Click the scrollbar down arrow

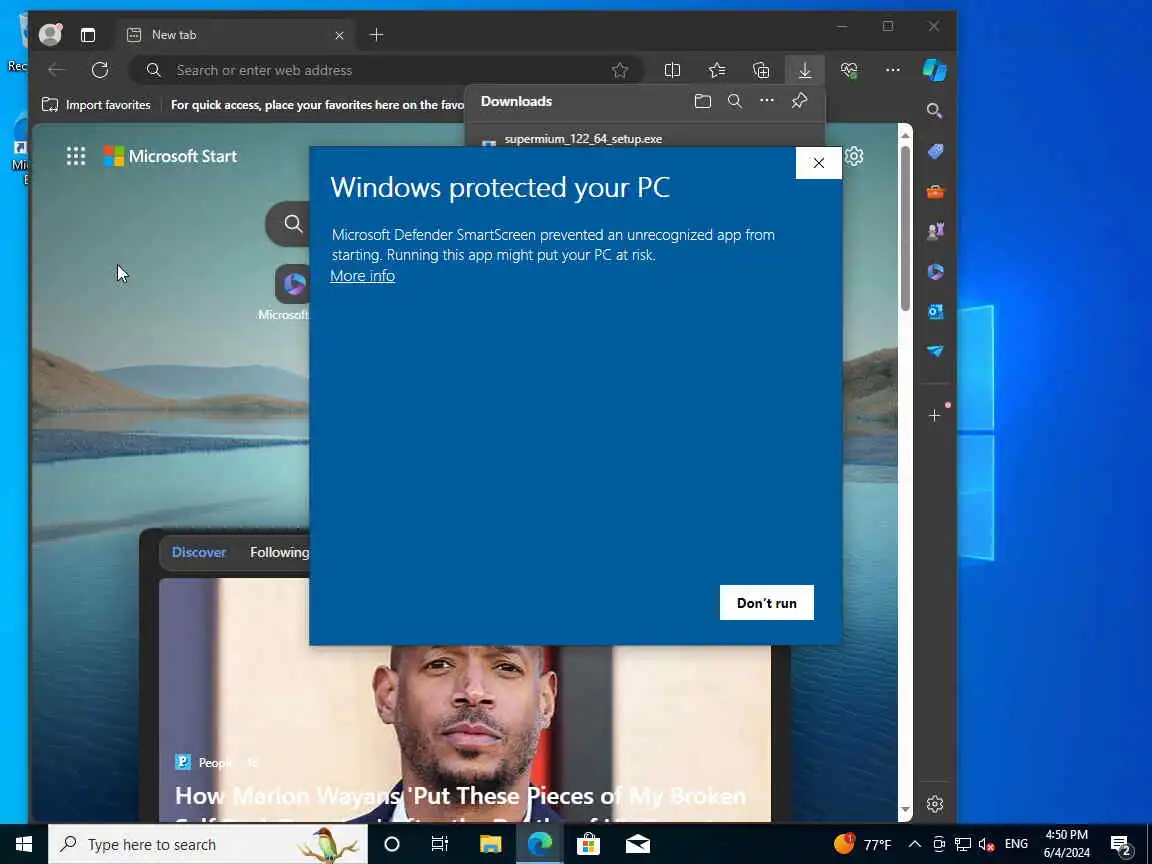coord(905,810)
